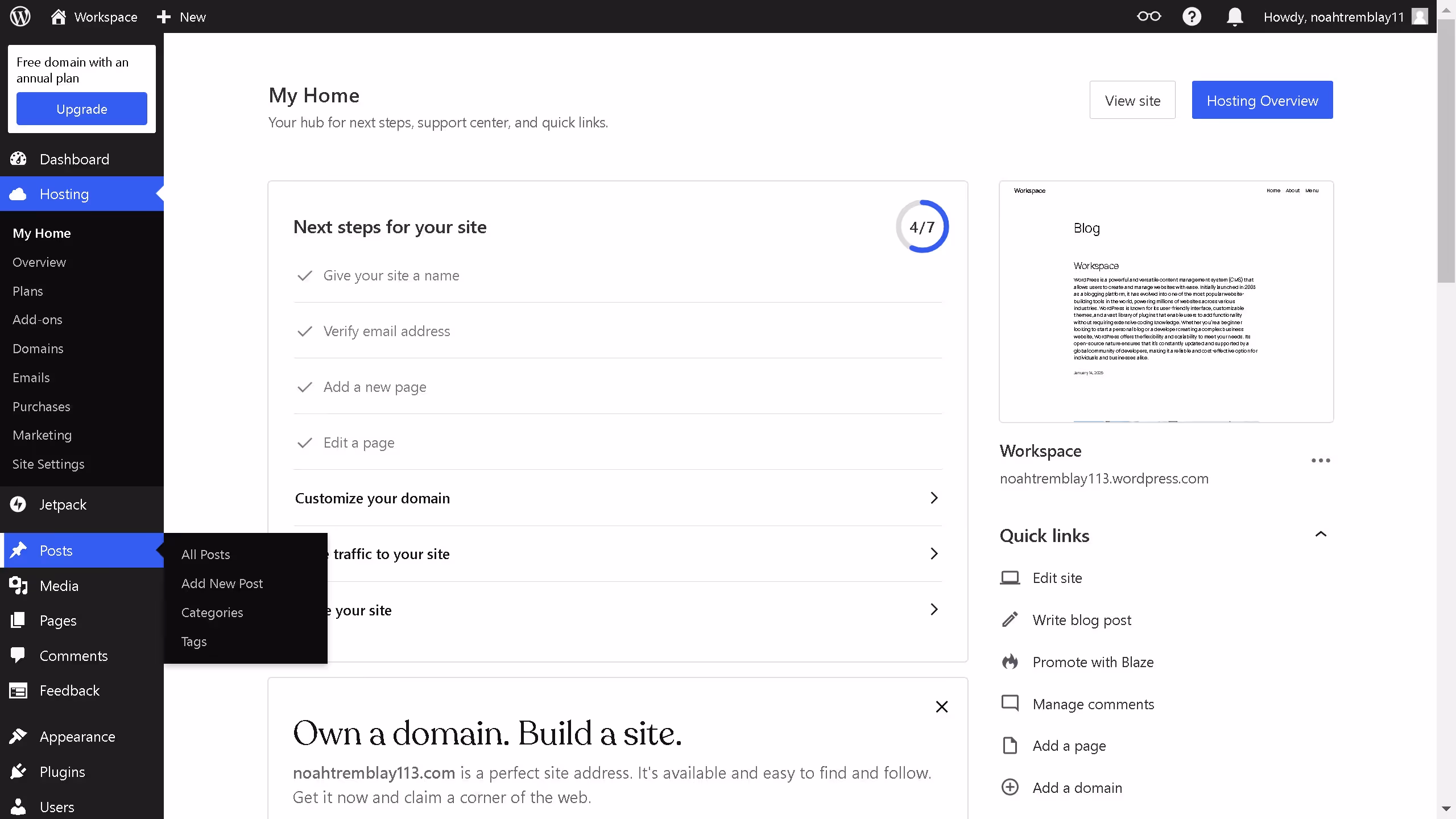The width and height of the screenshot is (1456, 819).
Task: Select Add New Post from Posts menu
Action: tap(222, 583)
